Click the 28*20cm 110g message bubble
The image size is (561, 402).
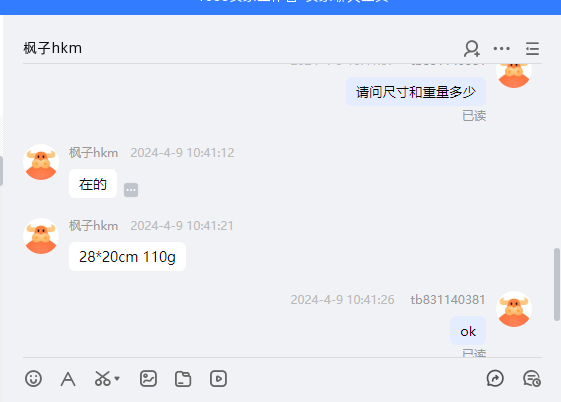[127, 256]
